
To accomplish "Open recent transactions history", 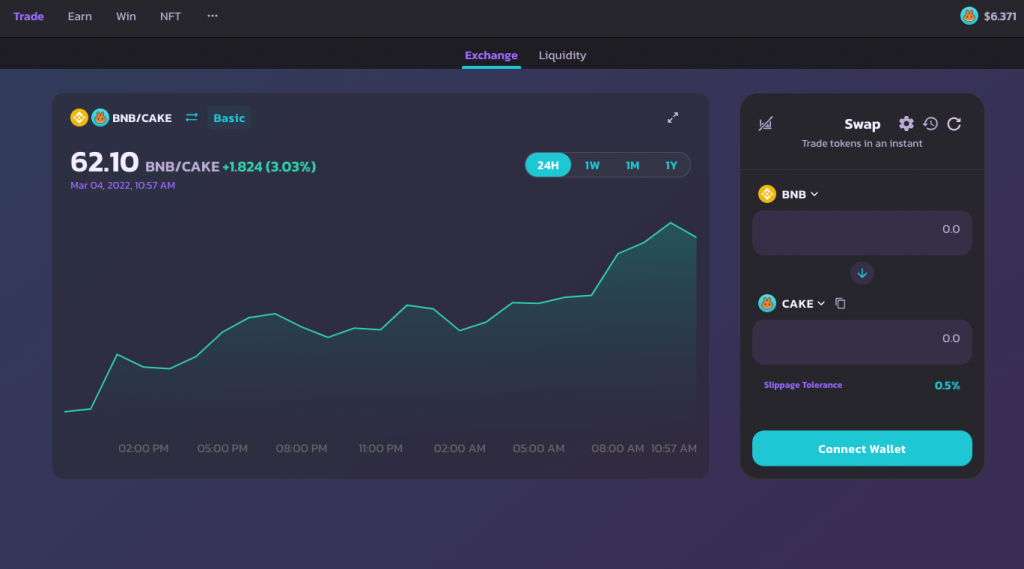I will pyautogui.click(x=931, y=123).
